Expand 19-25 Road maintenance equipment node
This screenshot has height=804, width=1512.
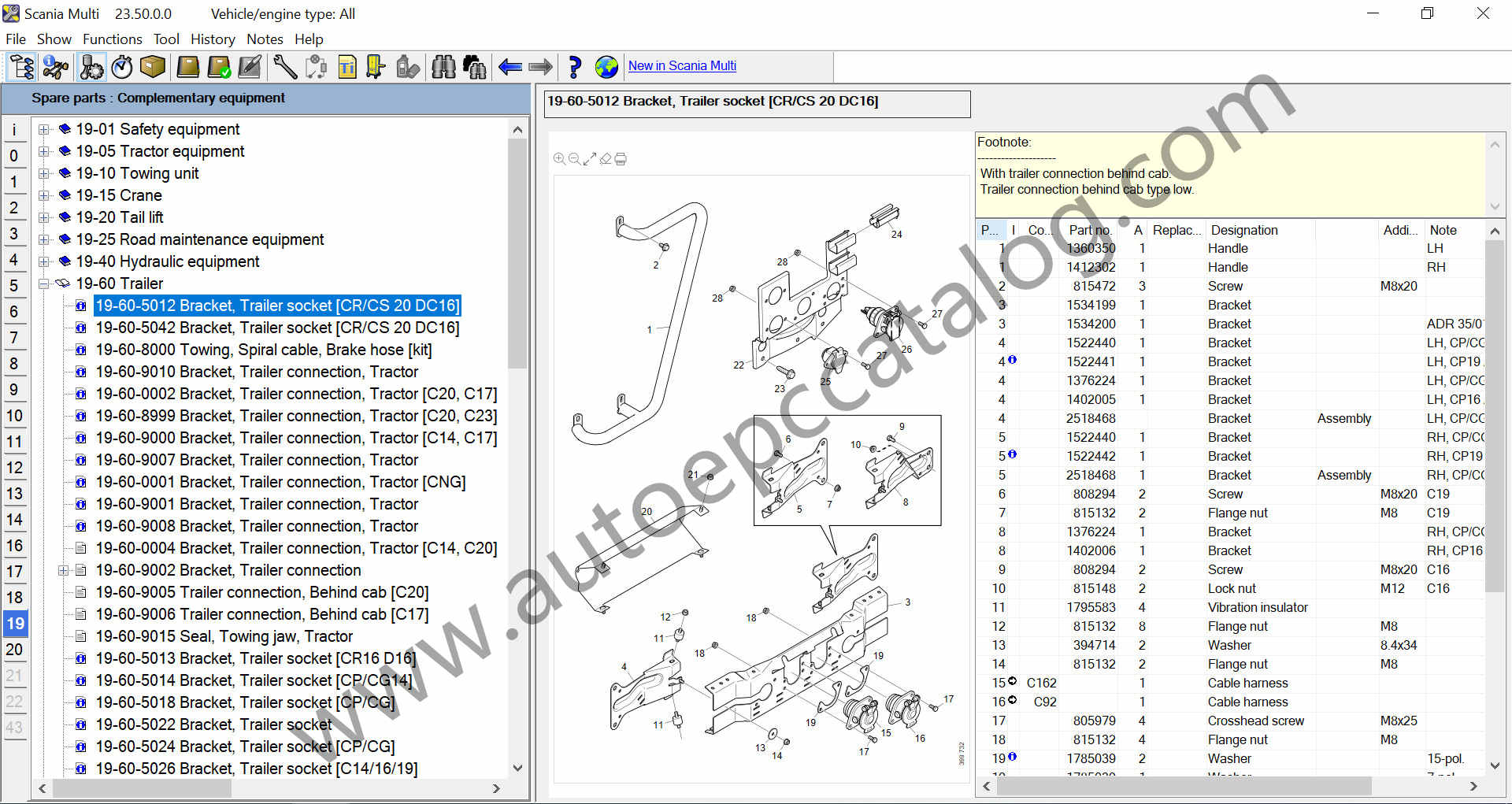(x=44, y=239)
